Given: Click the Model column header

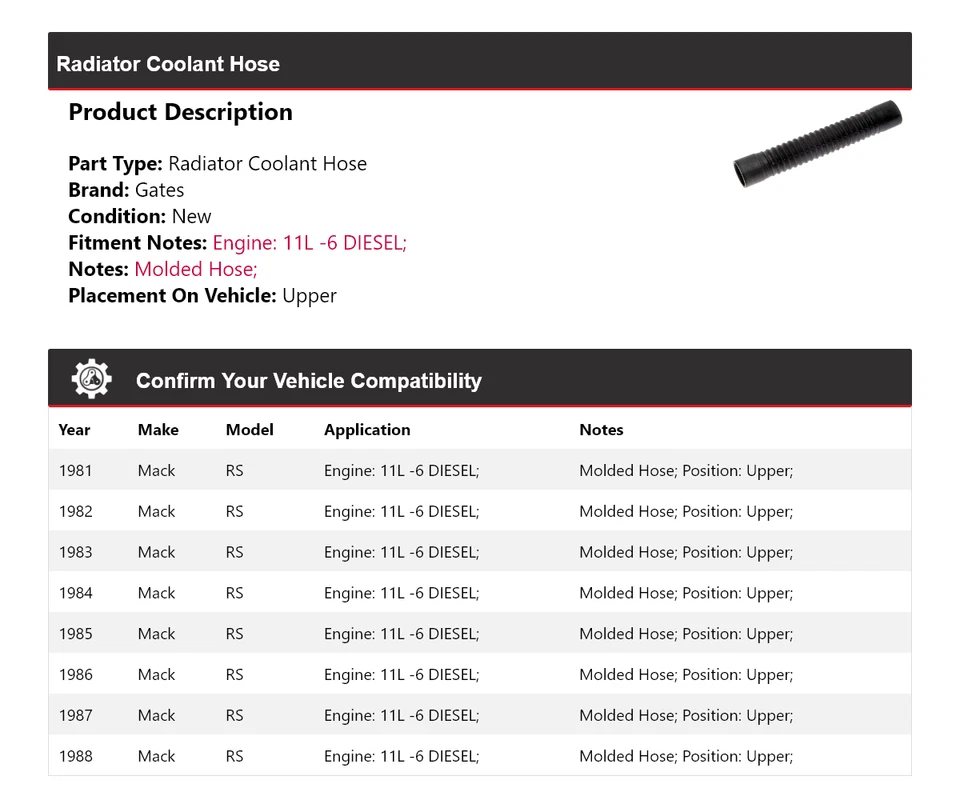Looking at the screenshot, I should pos(249,430).
